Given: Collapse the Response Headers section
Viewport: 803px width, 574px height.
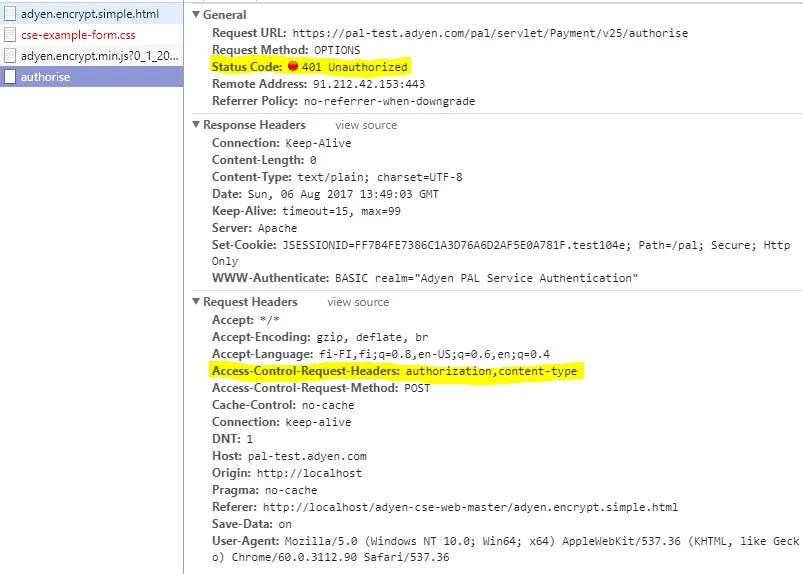Looking at the screenshot, I should [x=196, y=124].
